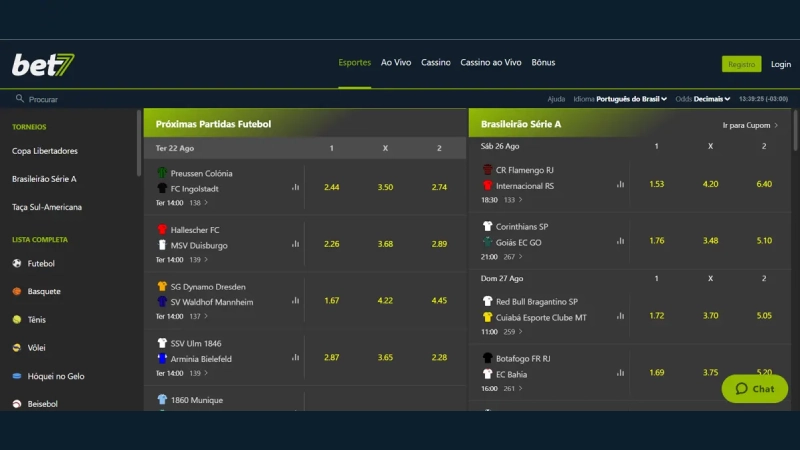Click the Hóquei no Gelo puck icon
The width and height of the screenshot is (800, 450).
[x=17, y=376]
